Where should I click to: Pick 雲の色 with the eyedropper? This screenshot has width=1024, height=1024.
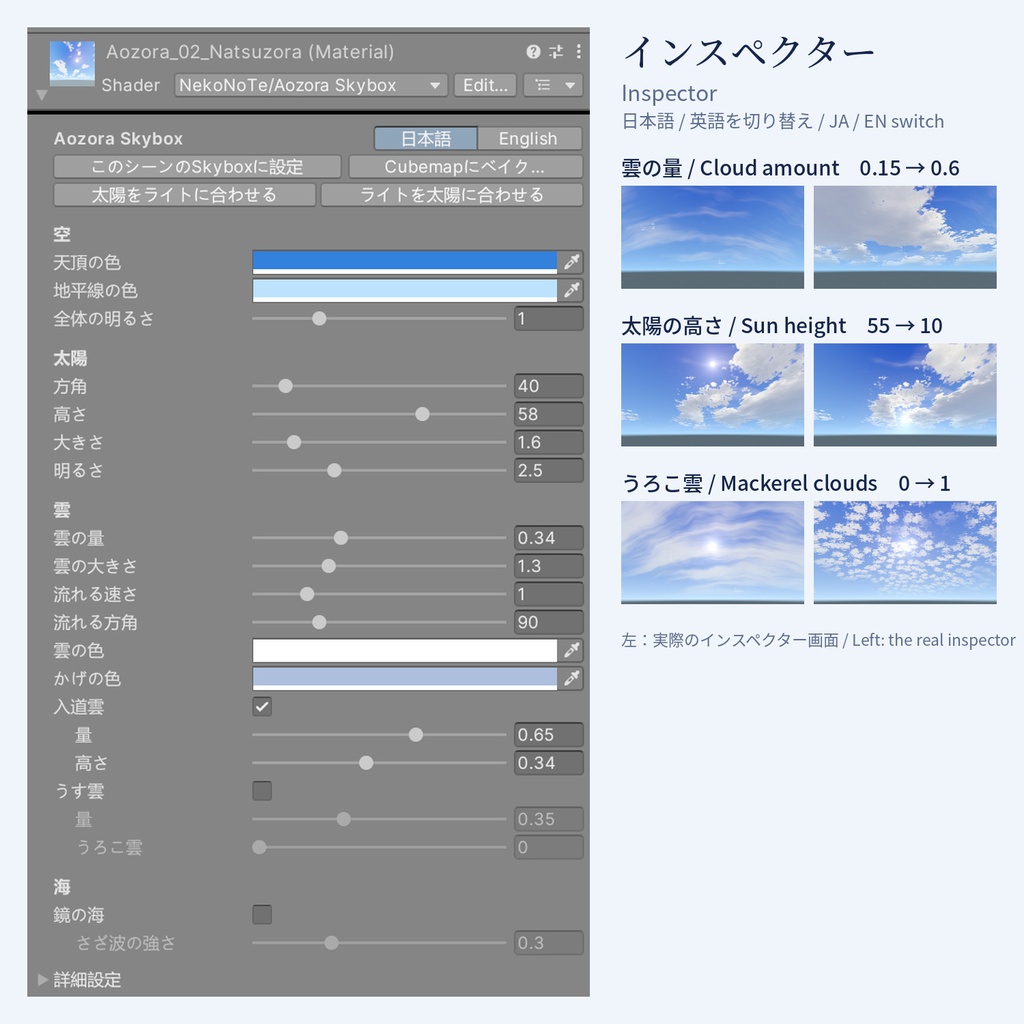[x=571, y=650]
